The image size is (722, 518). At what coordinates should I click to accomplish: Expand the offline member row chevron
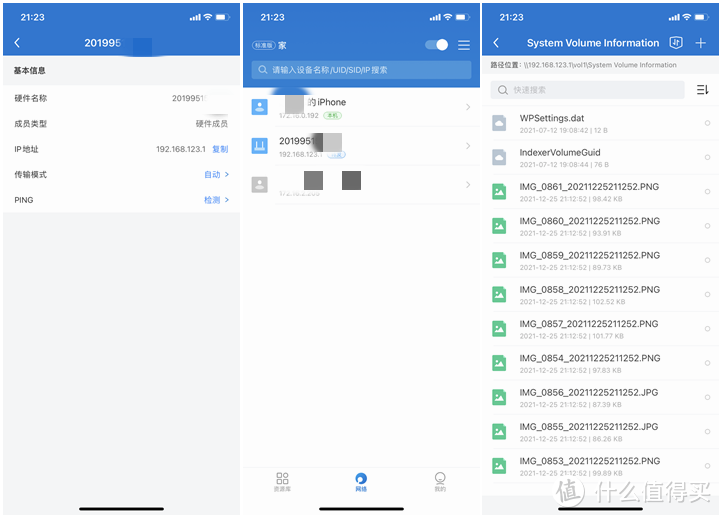point(468,185)
